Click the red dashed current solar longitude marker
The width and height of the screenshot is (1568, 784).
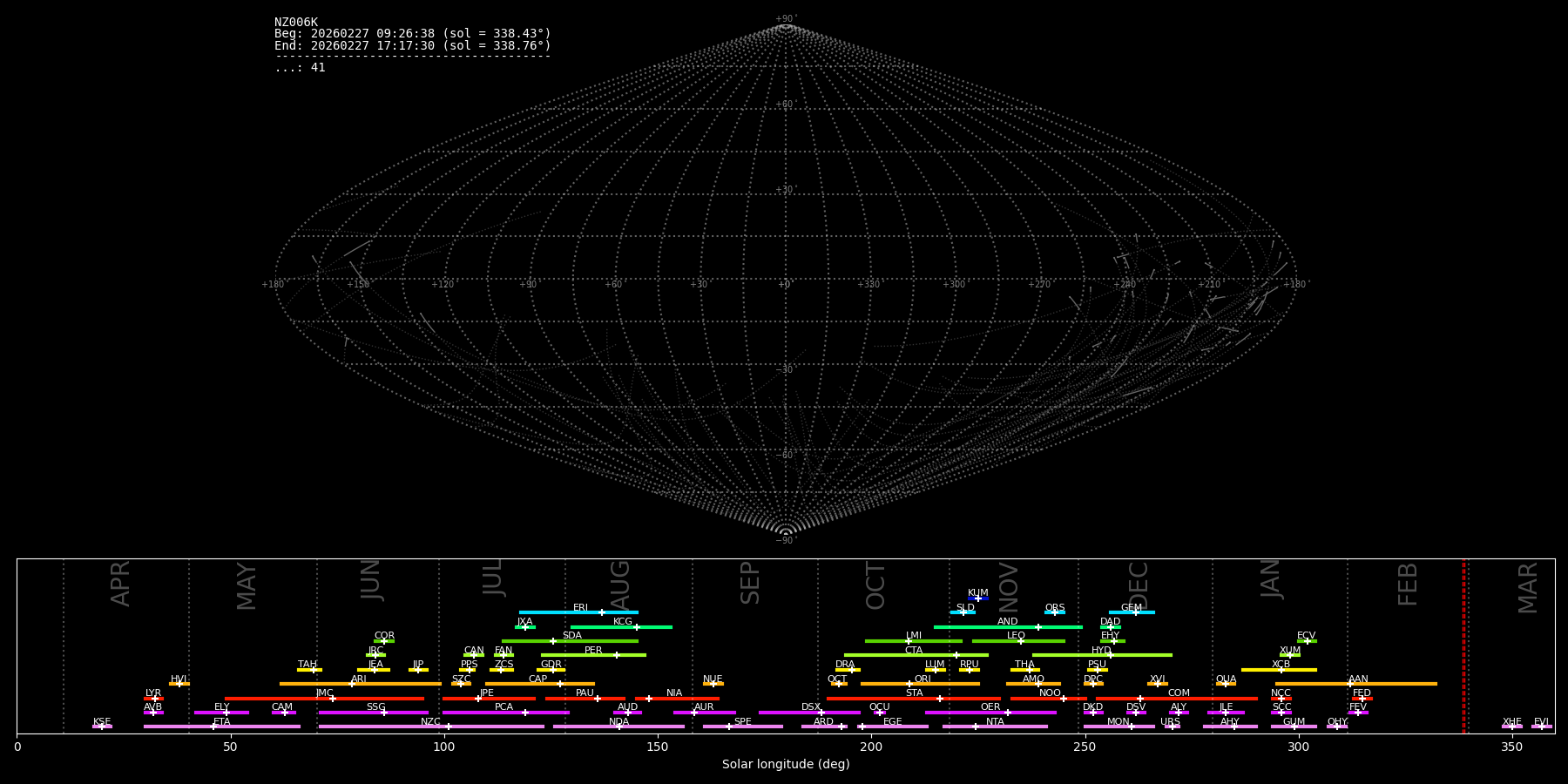1464,645
